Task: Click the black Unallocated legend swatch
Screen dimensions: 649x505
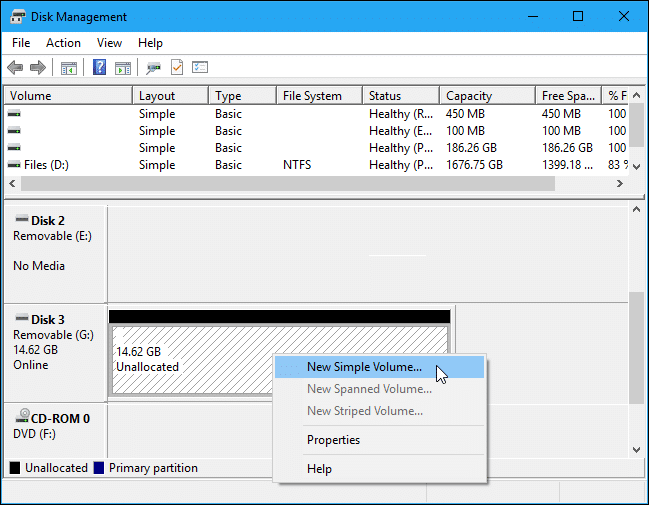Action: click(15, 468)
